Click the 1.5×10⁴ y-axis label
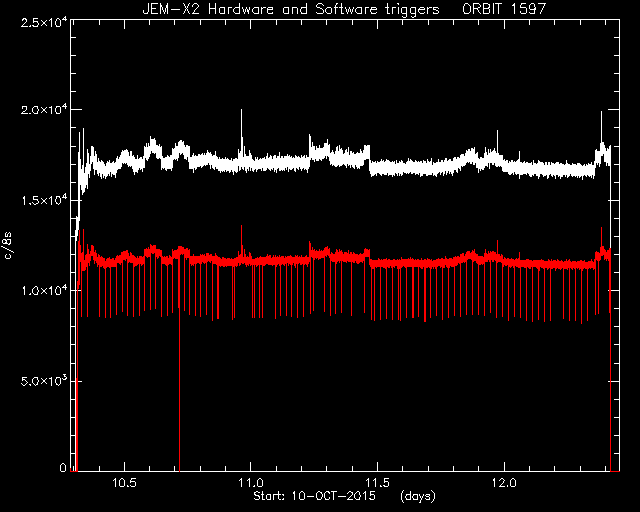The height and width of the screenshot is (512, 640). pos(44,200)
